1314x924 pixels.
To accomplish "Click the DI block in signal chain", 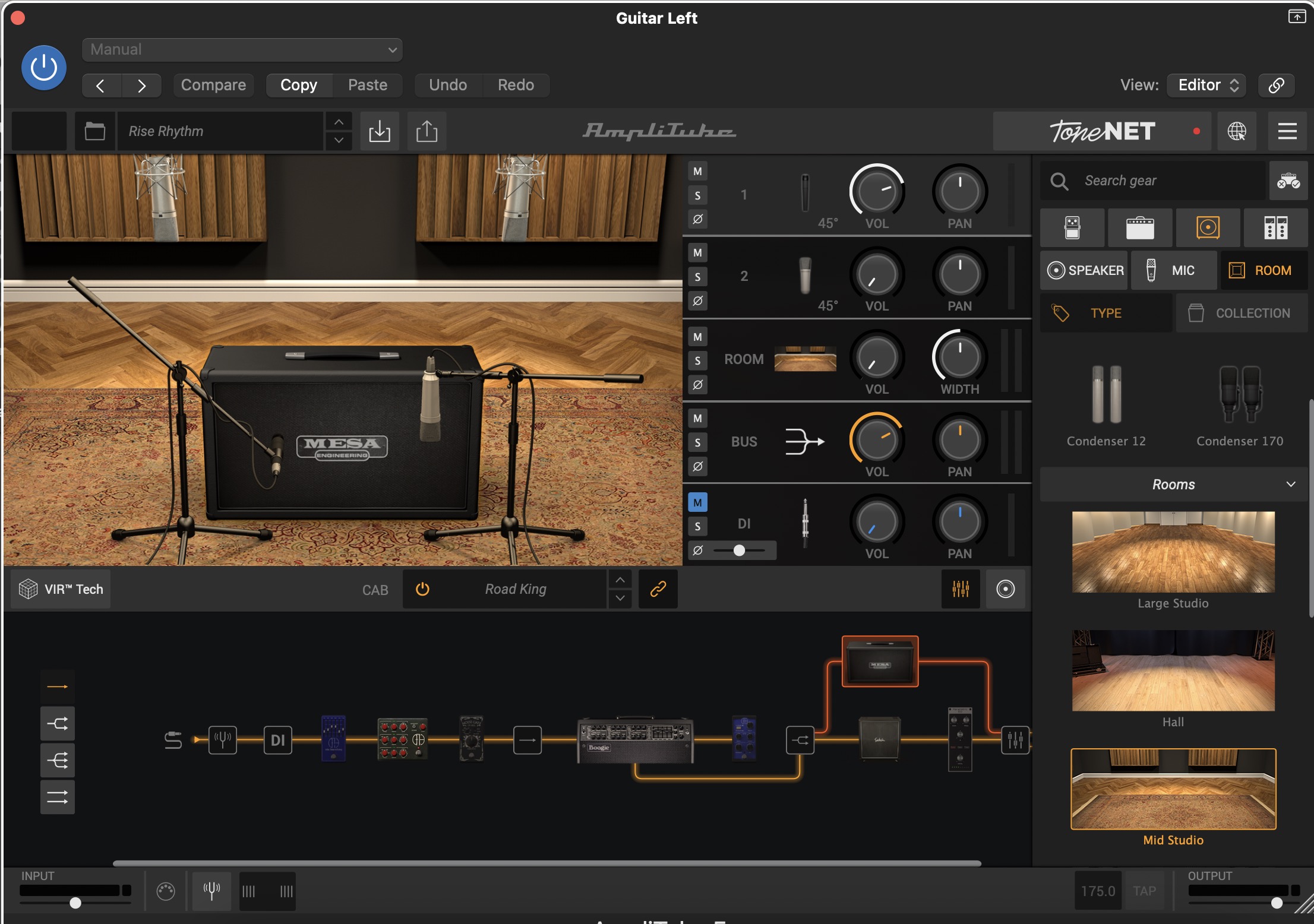I will click(x=278, y=740).
